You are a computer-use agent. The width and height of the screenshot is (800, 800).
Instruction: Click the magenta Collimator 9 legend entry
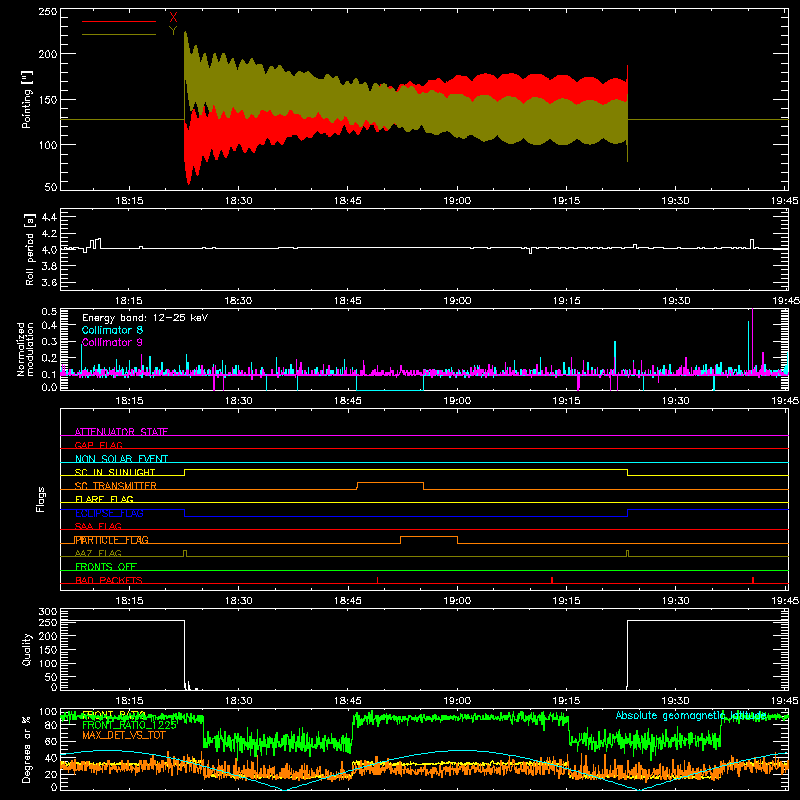click(112, 342)
